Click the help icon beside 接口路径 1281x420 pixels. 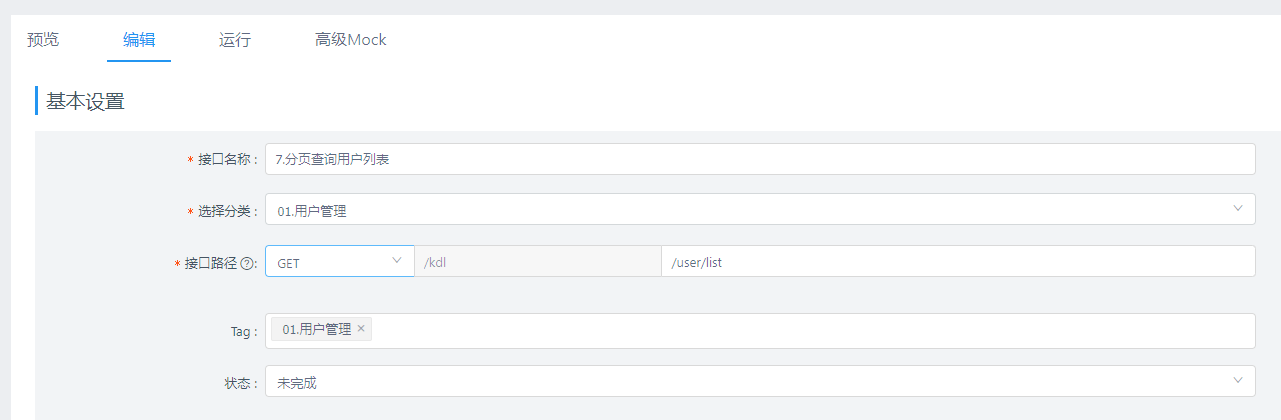[x=249, y=263]
